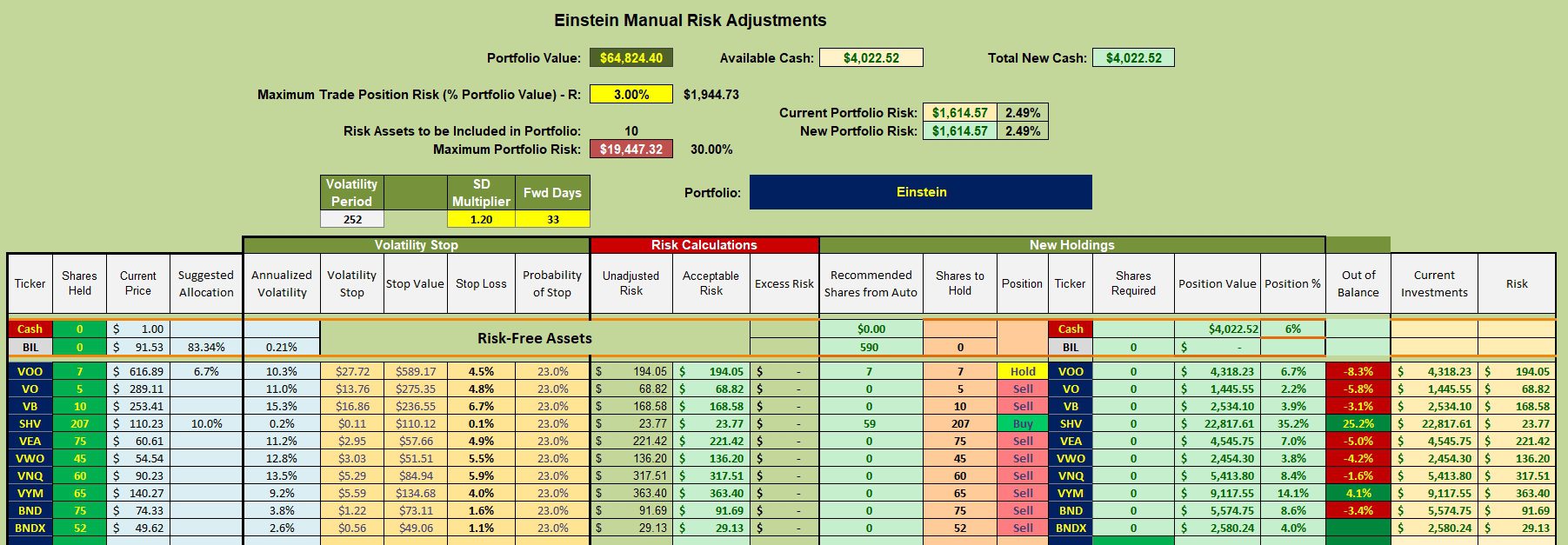Click the VEA stop value $57.66

[x=416, y=441]
